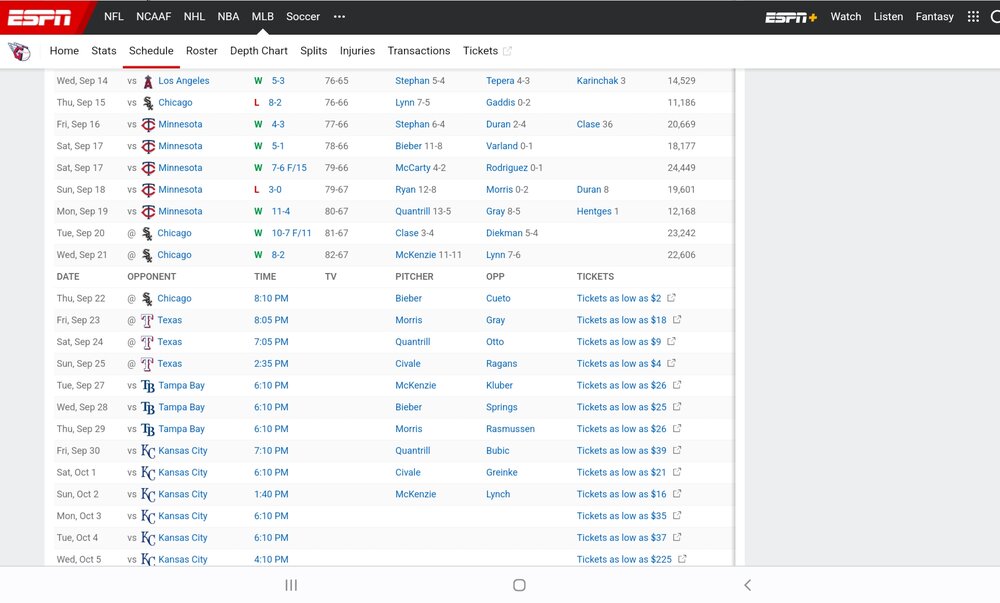Screen dimensions: 1000x603
Task: Open the apps grid icon
Action: [x=973, y=17]
